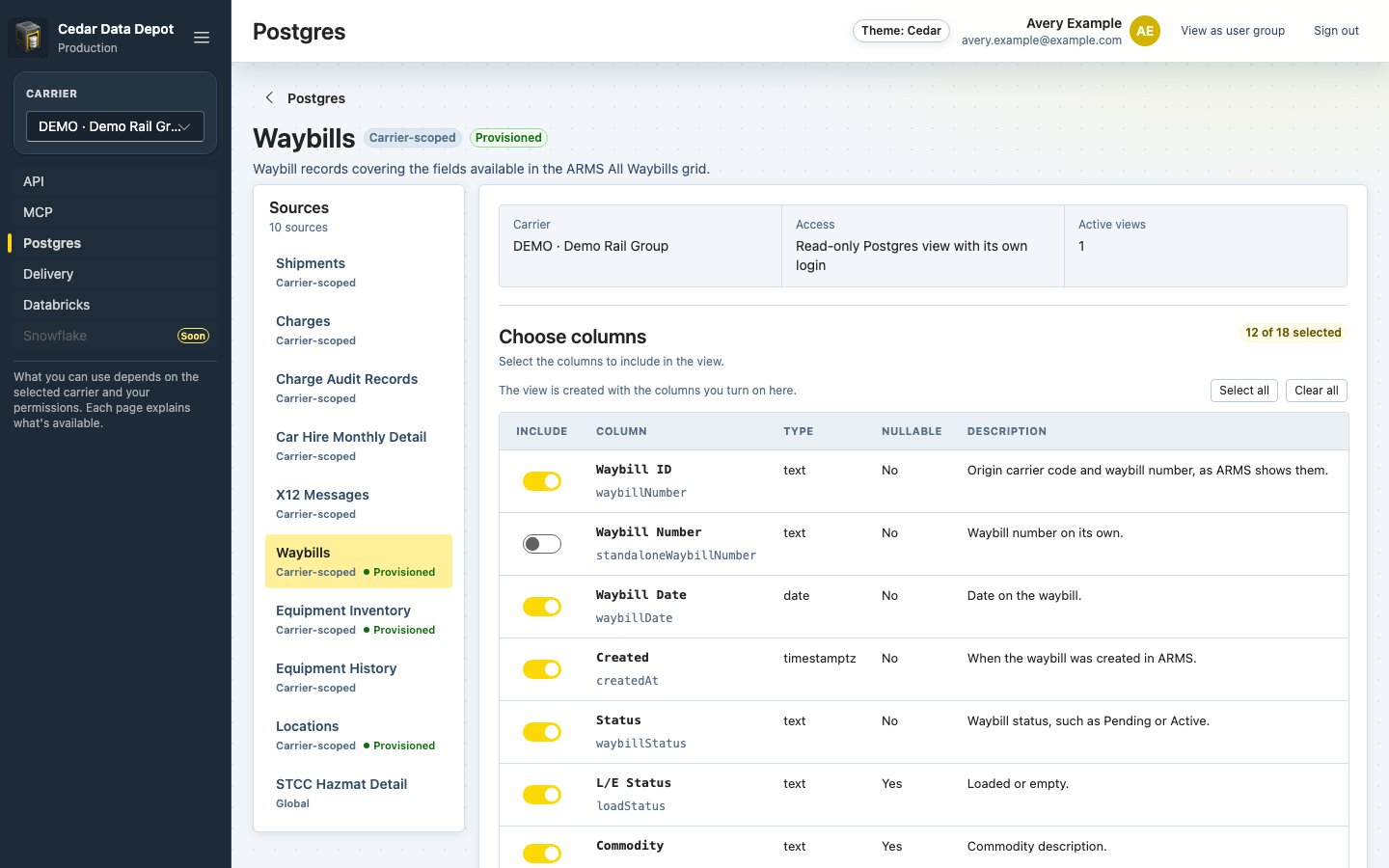The height and width of the screenshot is (868, 1389).
Task: Navigate to Databricks in the sidebar
Action: point(116,305)
